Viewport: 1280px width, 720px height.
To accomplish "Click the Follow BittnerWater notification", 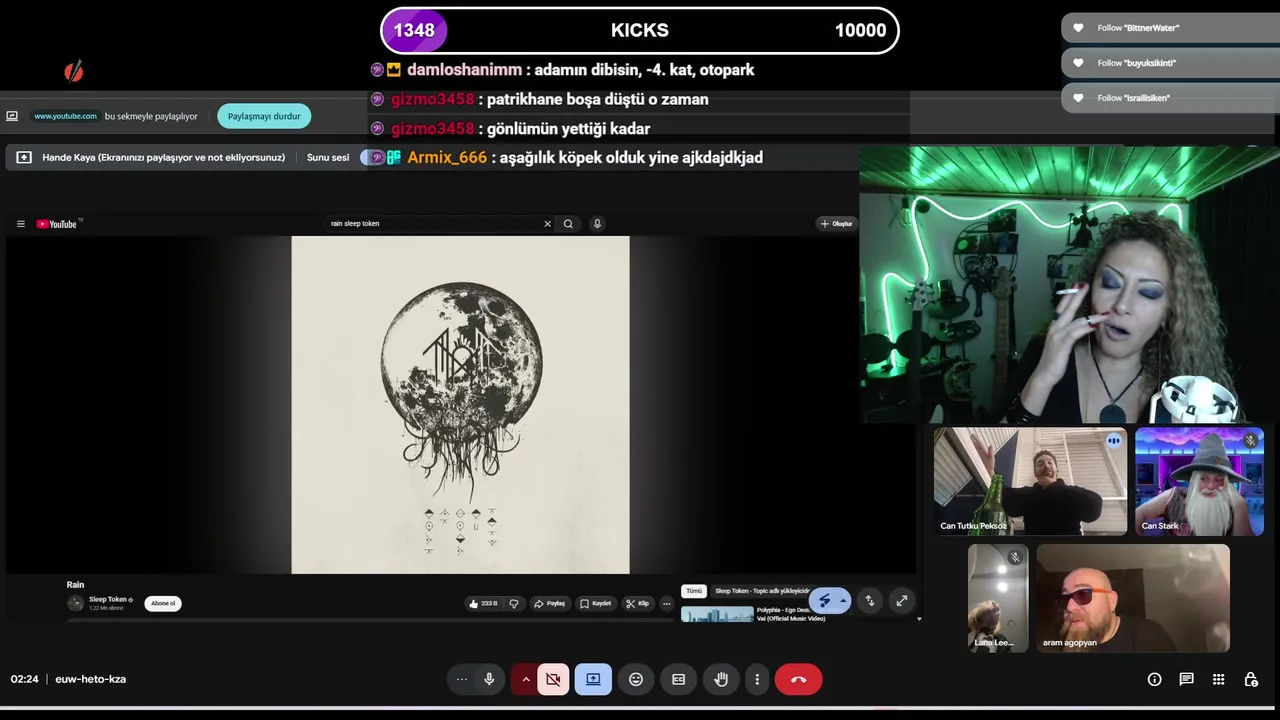I will [1170, 28].
